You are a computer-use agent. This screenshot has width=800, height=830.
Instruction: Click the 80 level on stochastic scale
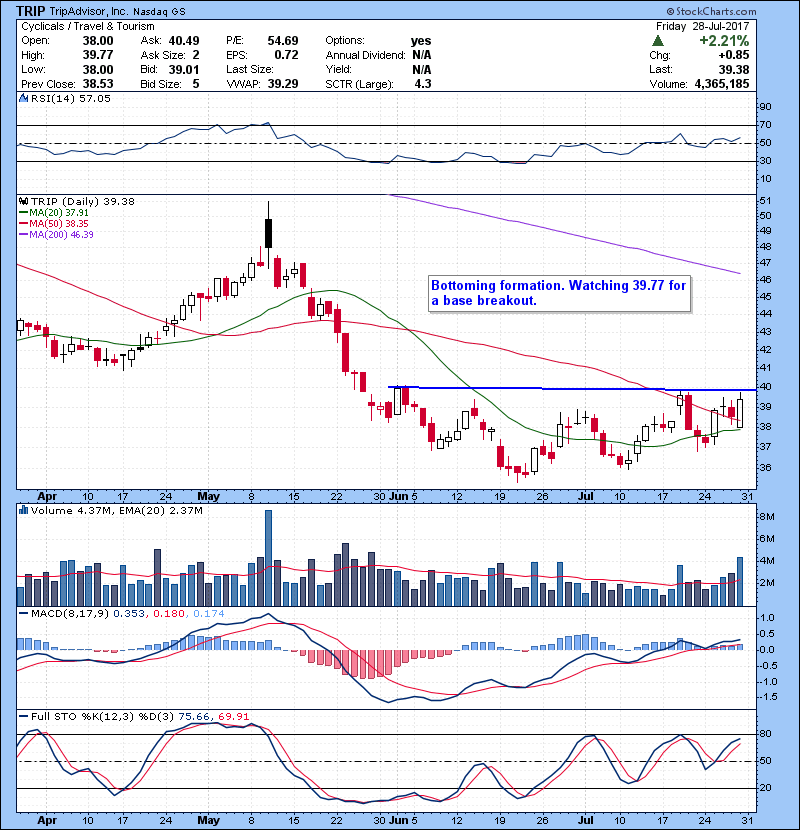(766, 734)
